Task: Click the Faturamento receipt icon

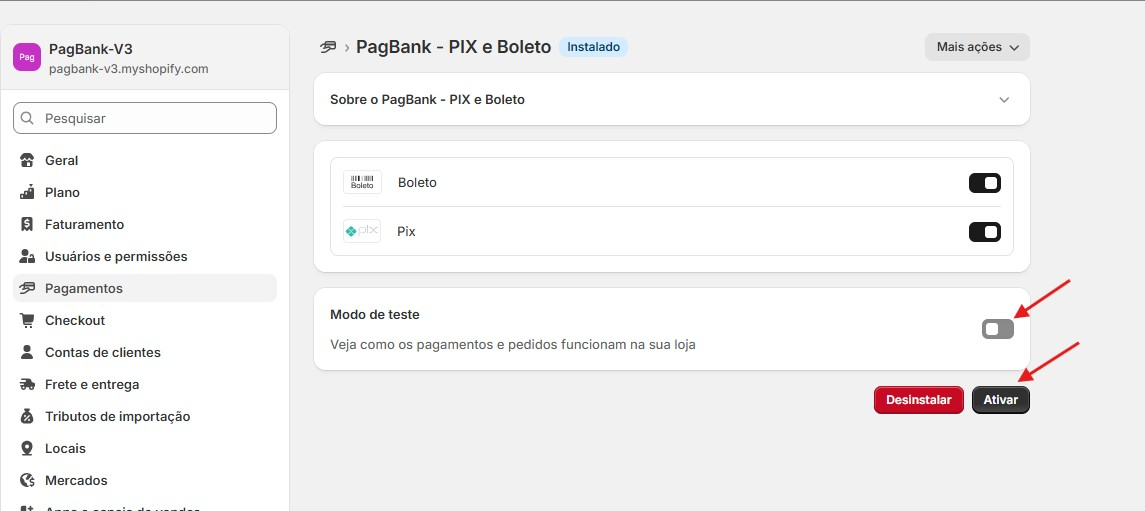Action: click(x=27, y=225)
